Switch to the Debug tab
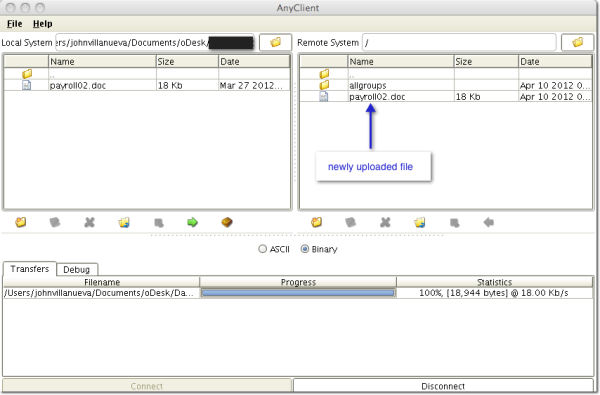 click(77, 269)
